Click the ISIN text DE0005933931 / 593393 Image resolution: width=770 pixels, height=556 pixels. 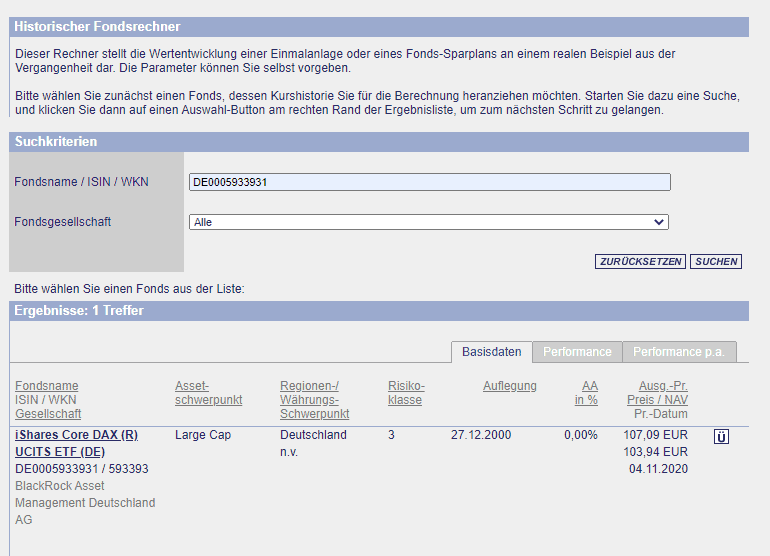(82, 469)
